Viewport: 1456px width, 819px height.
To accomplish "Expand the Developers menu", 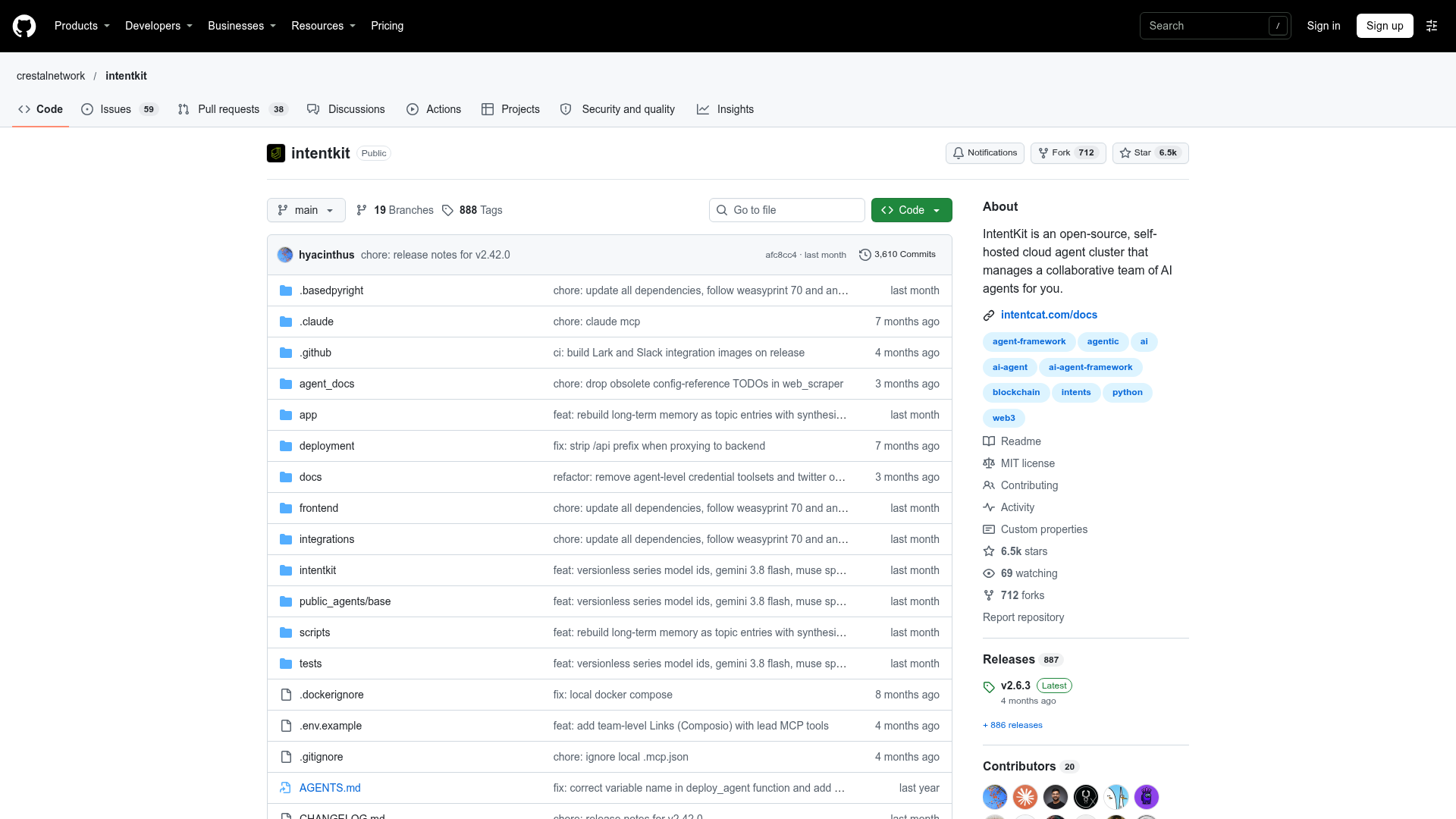I will tap(158, 26).
